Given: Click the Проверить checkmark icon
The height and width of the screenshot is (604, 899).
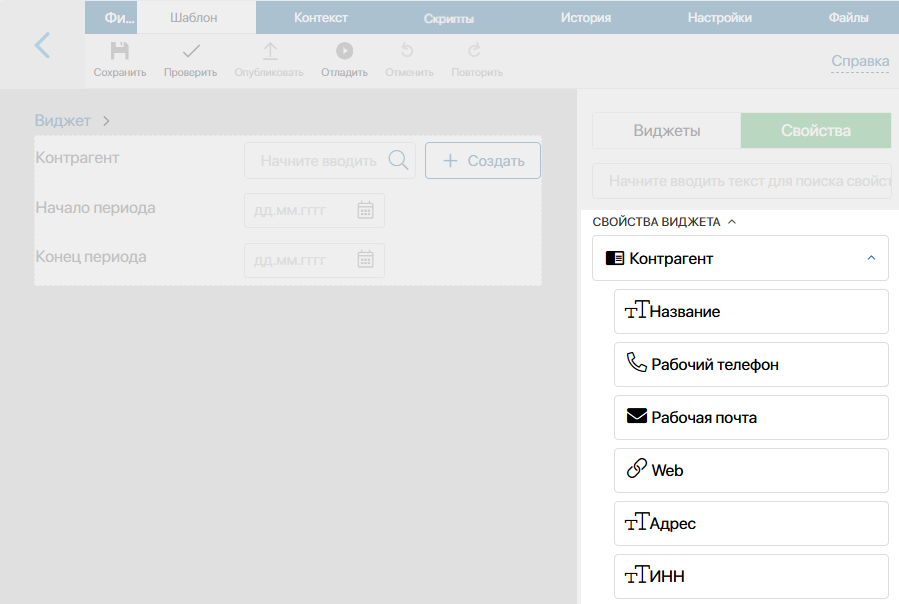Looking at the screenshot, I should pyautogui.click(x=191, y=51).
